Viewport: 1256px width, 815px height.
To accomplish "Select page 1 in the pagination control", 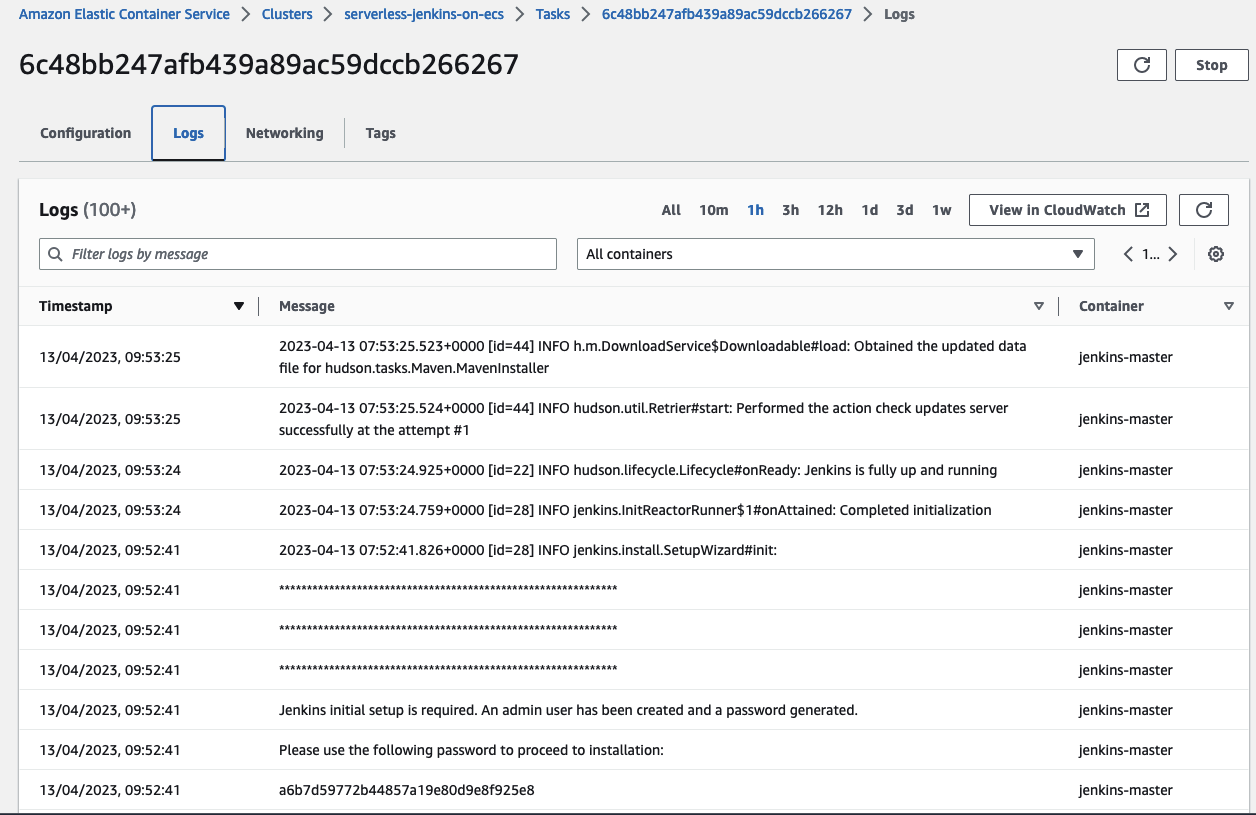I will click(1147, 254).
